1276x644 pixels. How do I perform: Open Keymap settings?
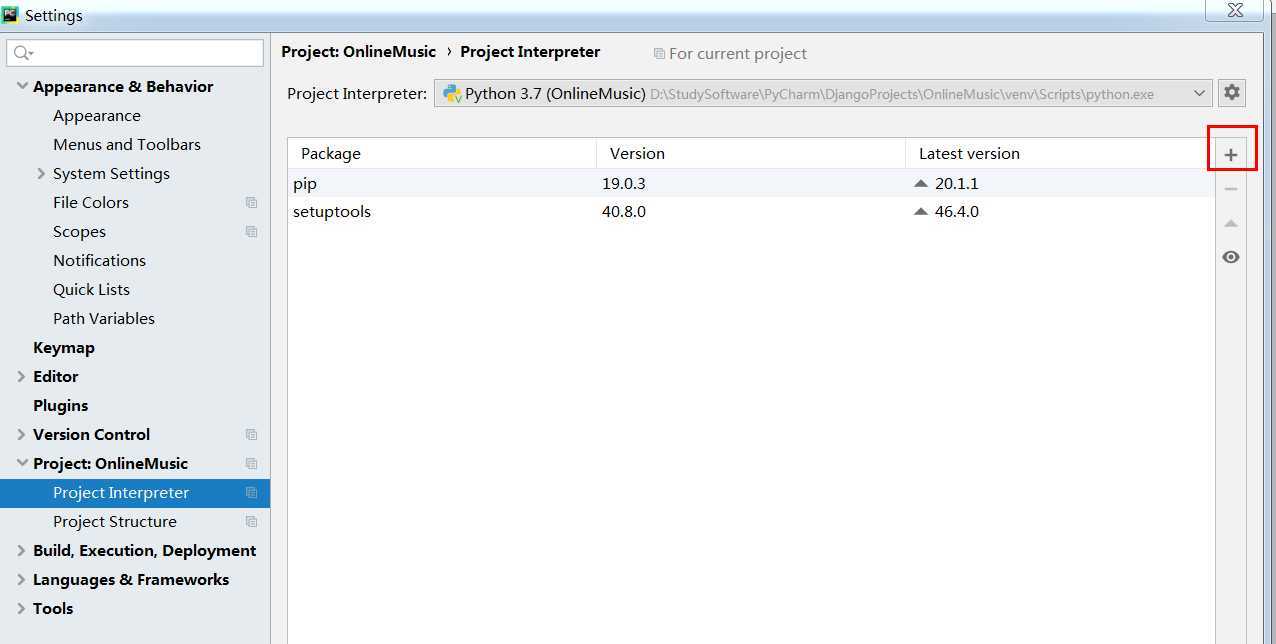tap(64, 347)
